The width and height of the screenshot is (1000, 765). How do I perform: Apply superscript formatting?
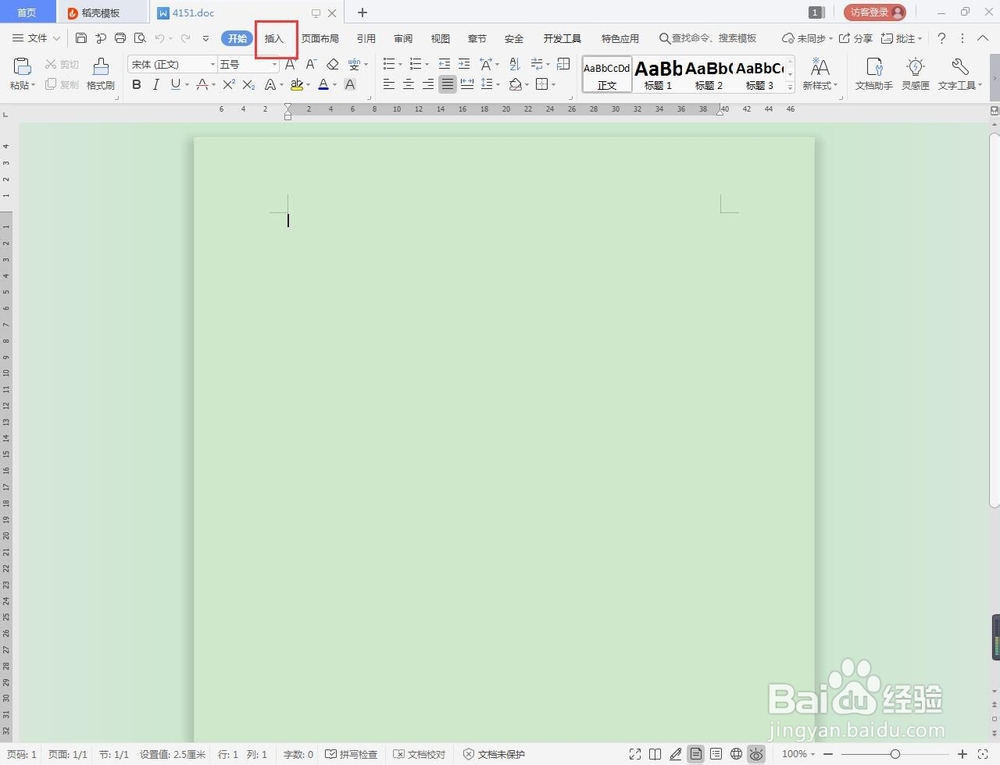click(226, 84)
